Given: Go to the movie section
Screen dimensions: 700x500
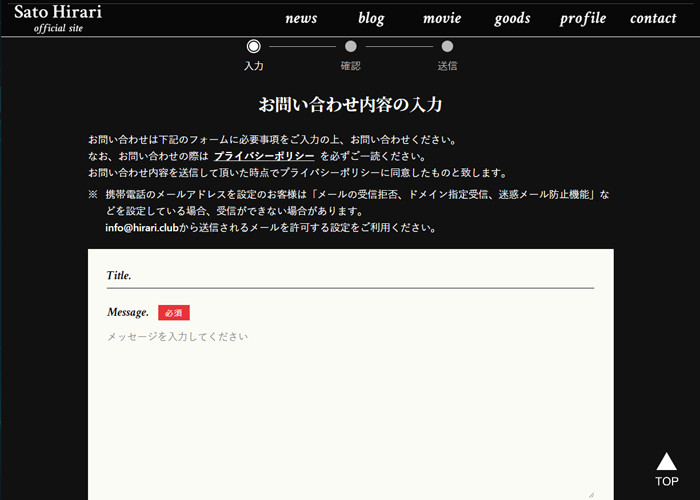Looking at the screenshot, I should click(x=442, y=18).
